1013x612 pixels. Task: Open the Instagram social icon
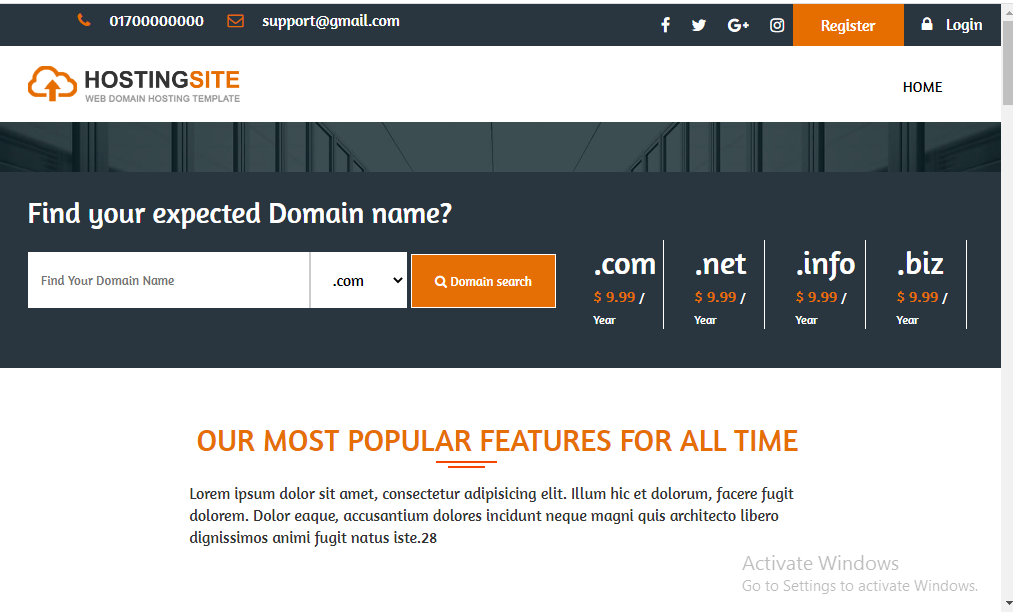coord(777,25)
